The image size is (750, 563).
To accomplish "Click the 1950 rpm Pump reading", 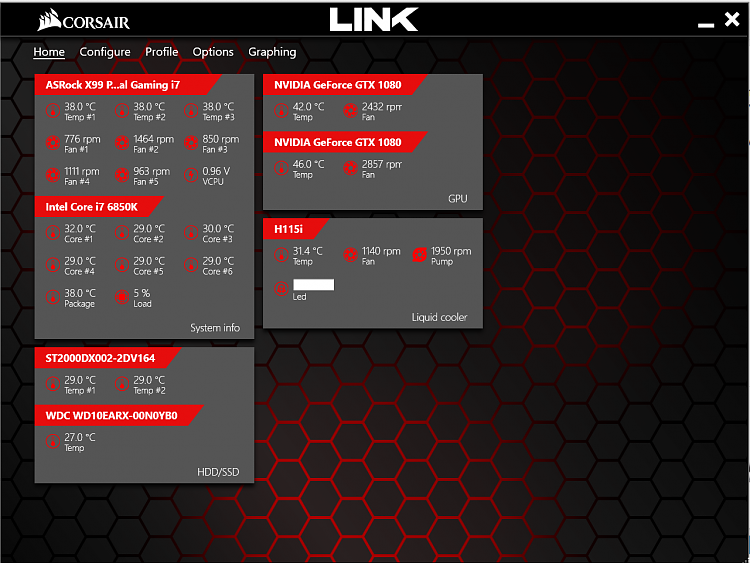I will pyautogui.click(x=451, y=251).
